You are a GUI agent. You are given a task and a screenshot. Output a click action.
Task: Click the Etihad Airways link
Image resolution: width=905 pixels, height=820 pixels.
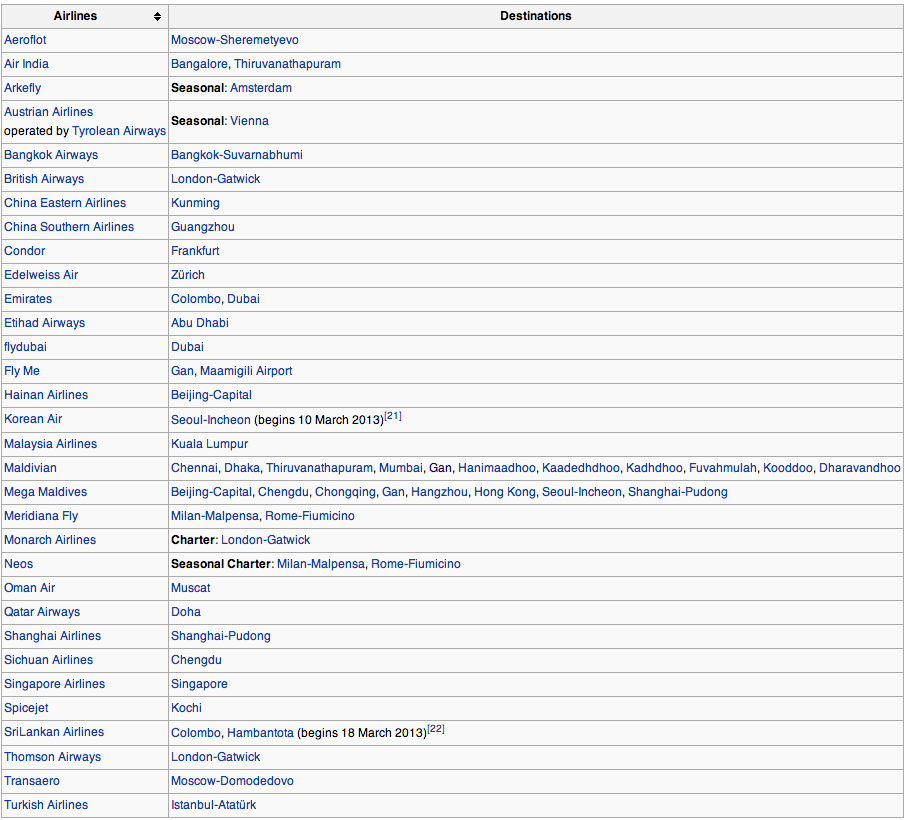(44, 323)
